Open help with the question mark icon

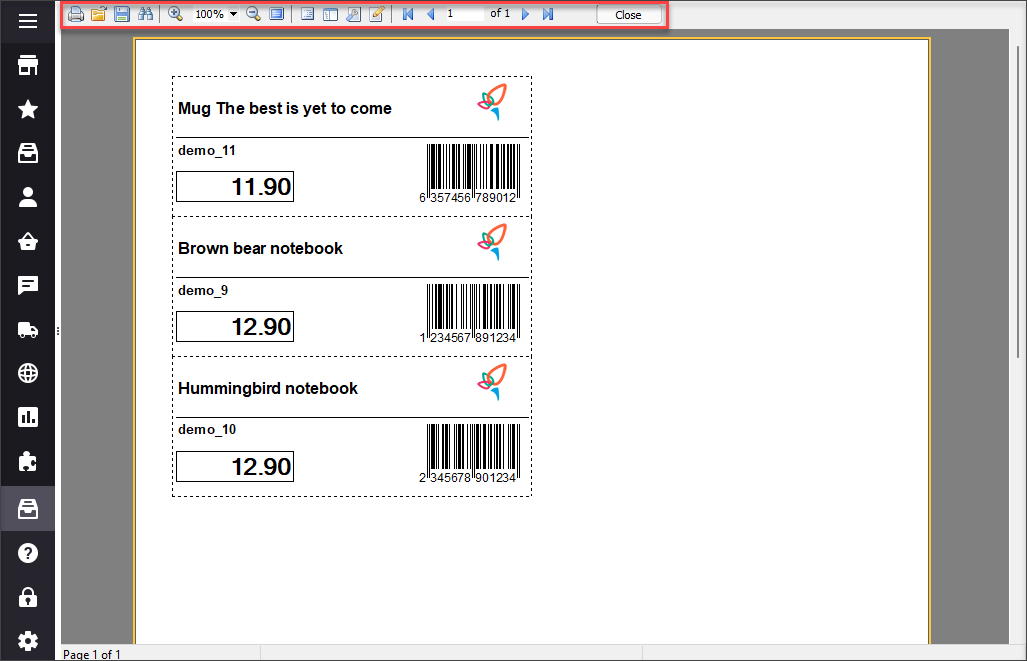point(28,554)
